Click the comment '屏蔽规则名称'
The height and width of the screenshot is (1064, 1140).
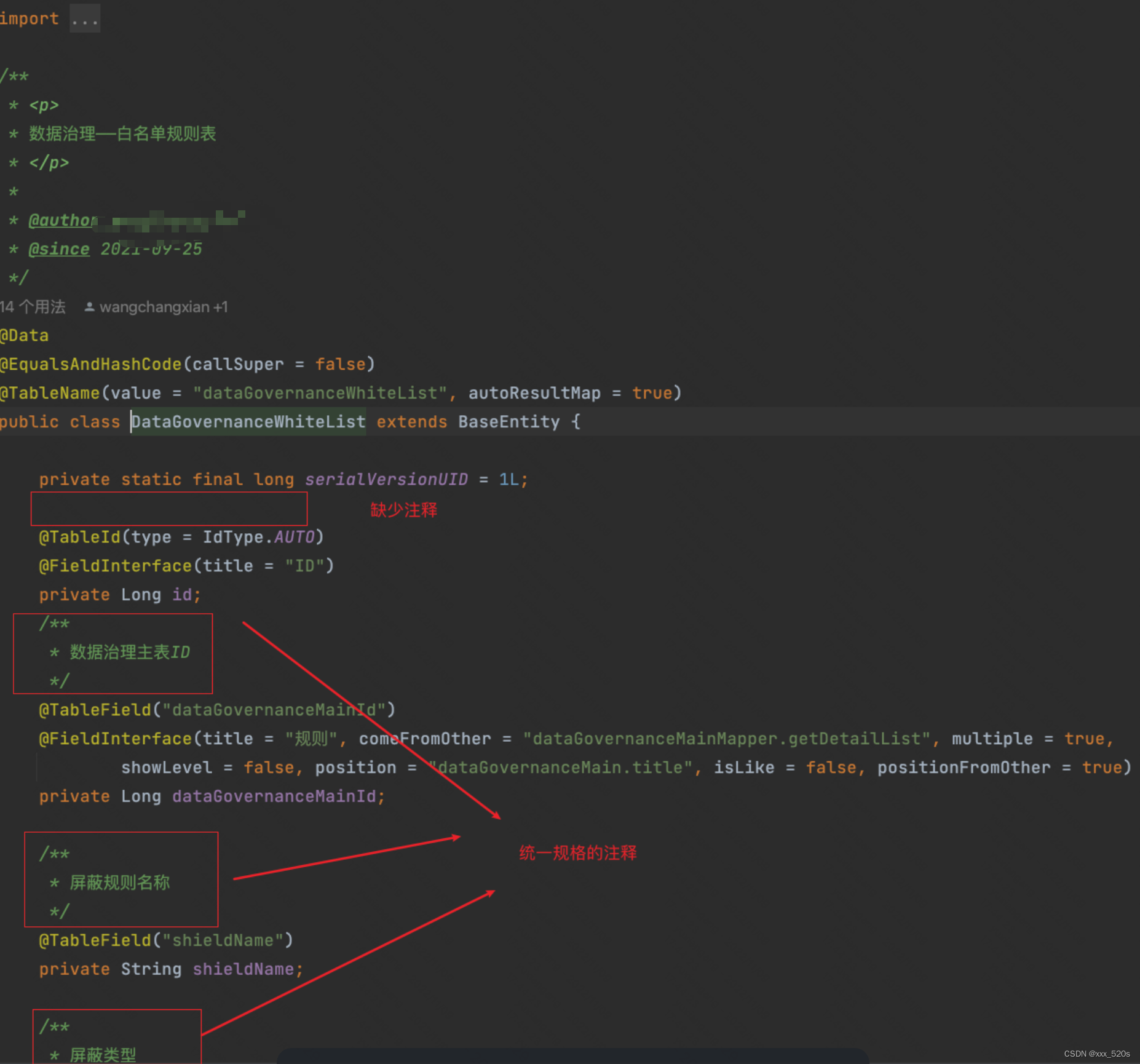[120, 883]
